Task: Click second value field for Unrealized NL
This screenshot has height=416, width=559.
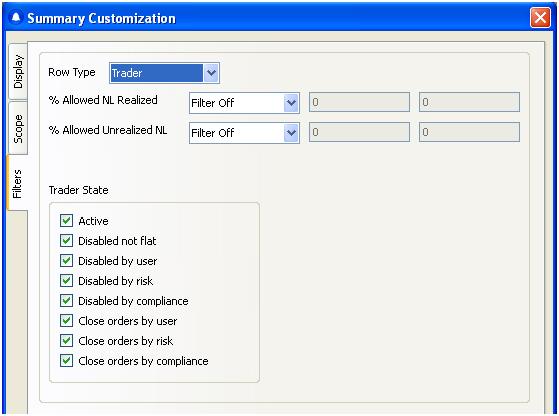Action: pos(469,132)
